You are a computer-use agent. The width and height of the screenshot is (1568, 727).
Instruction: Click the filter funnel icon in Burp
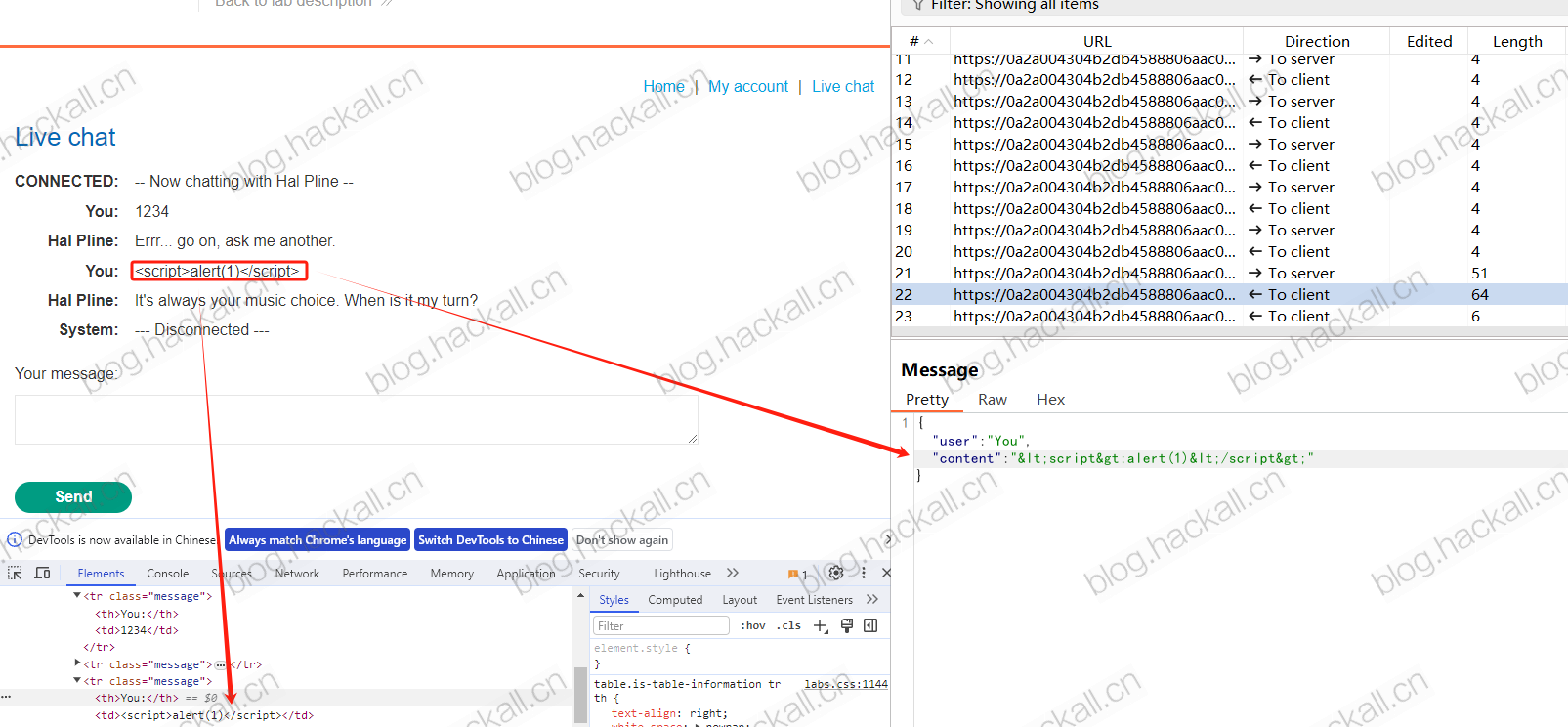(x=917, y=5)
